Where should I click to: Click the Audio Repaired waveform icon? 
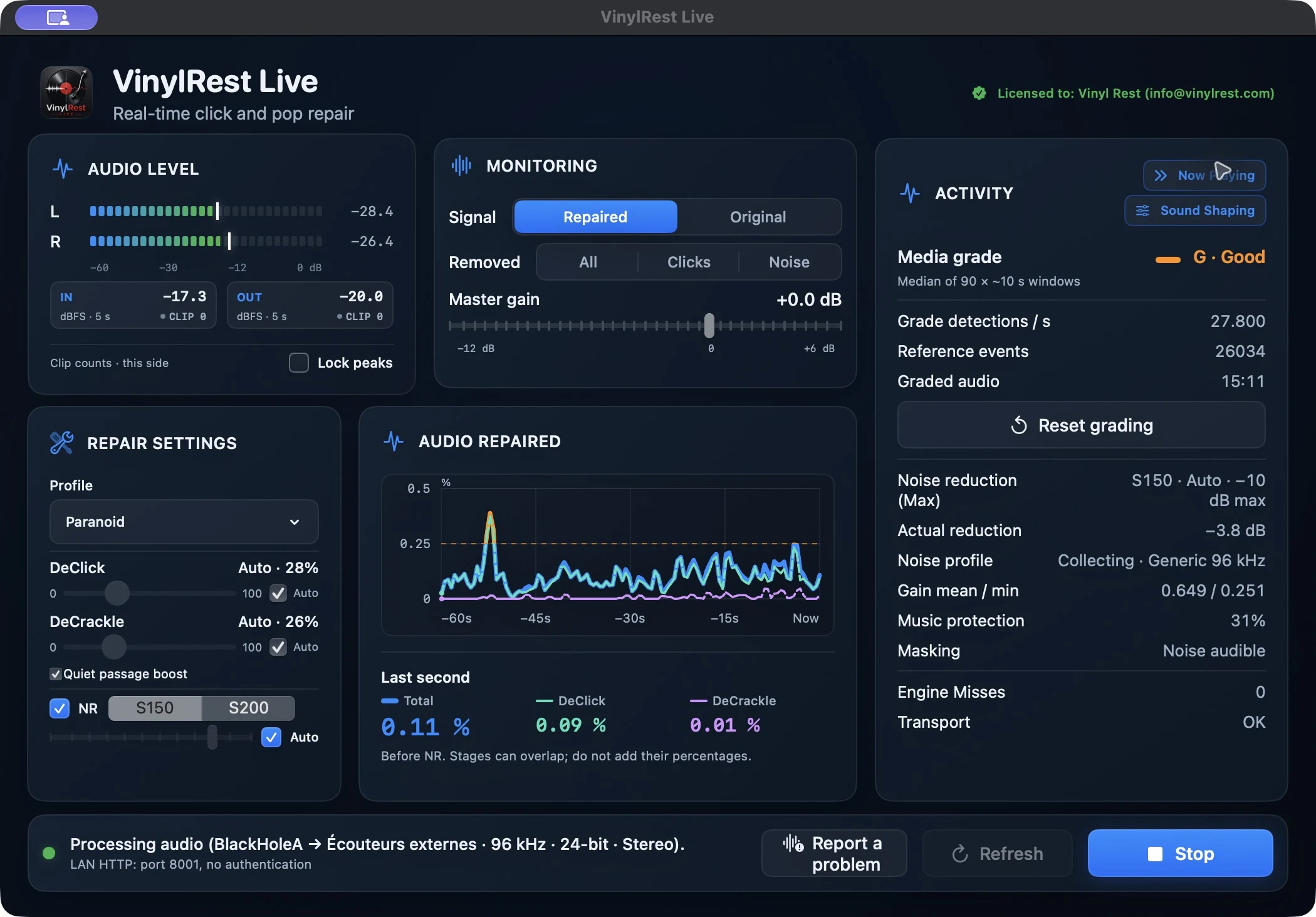(394, 441)
